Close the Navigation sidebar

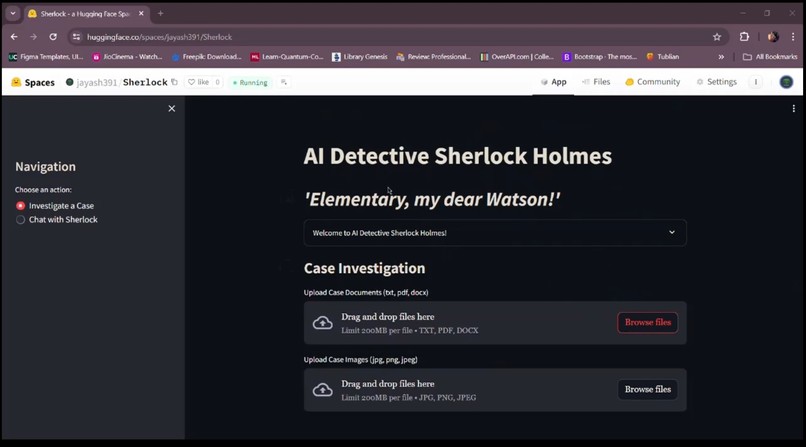click(x=172, y=108)
